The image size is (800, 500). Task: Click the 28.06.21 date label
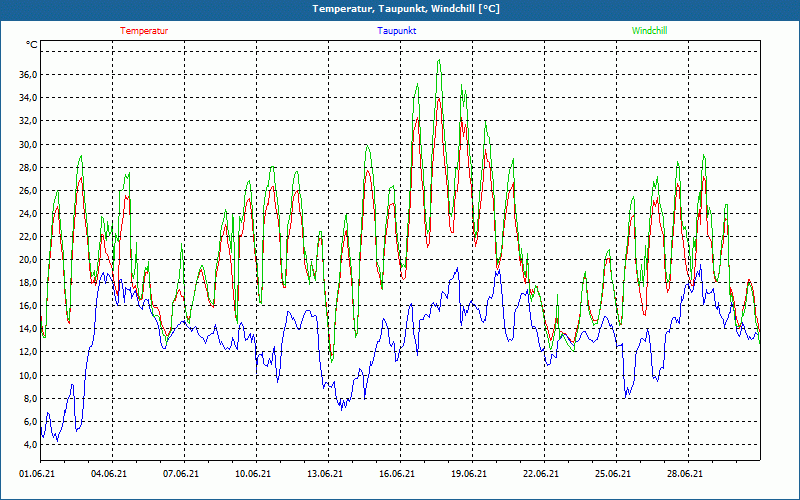click(685, 473)
